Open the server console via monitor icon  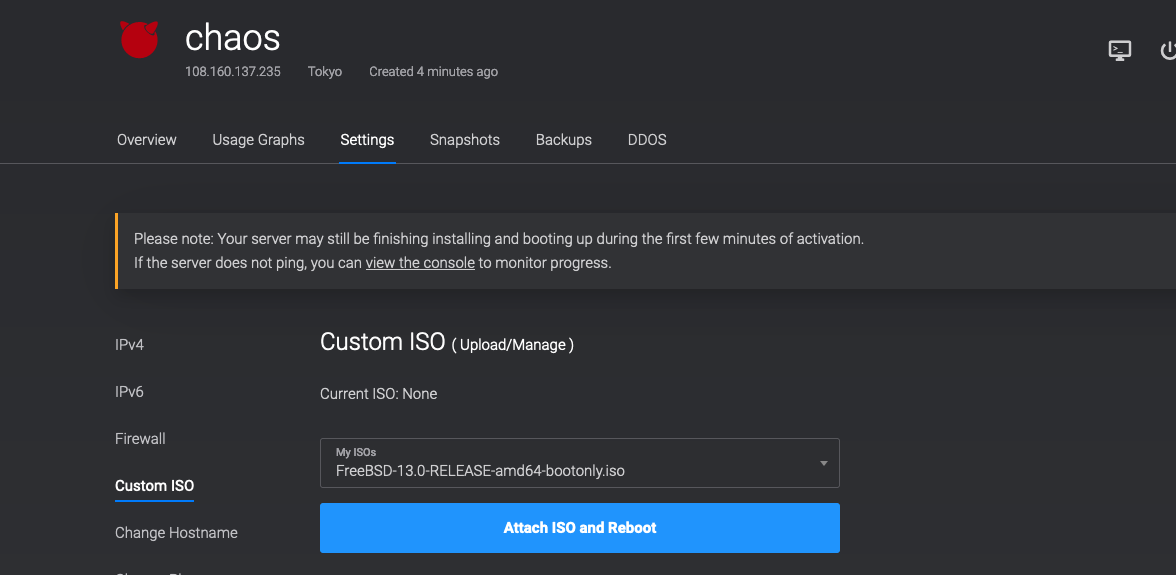tap(1120, 50)
